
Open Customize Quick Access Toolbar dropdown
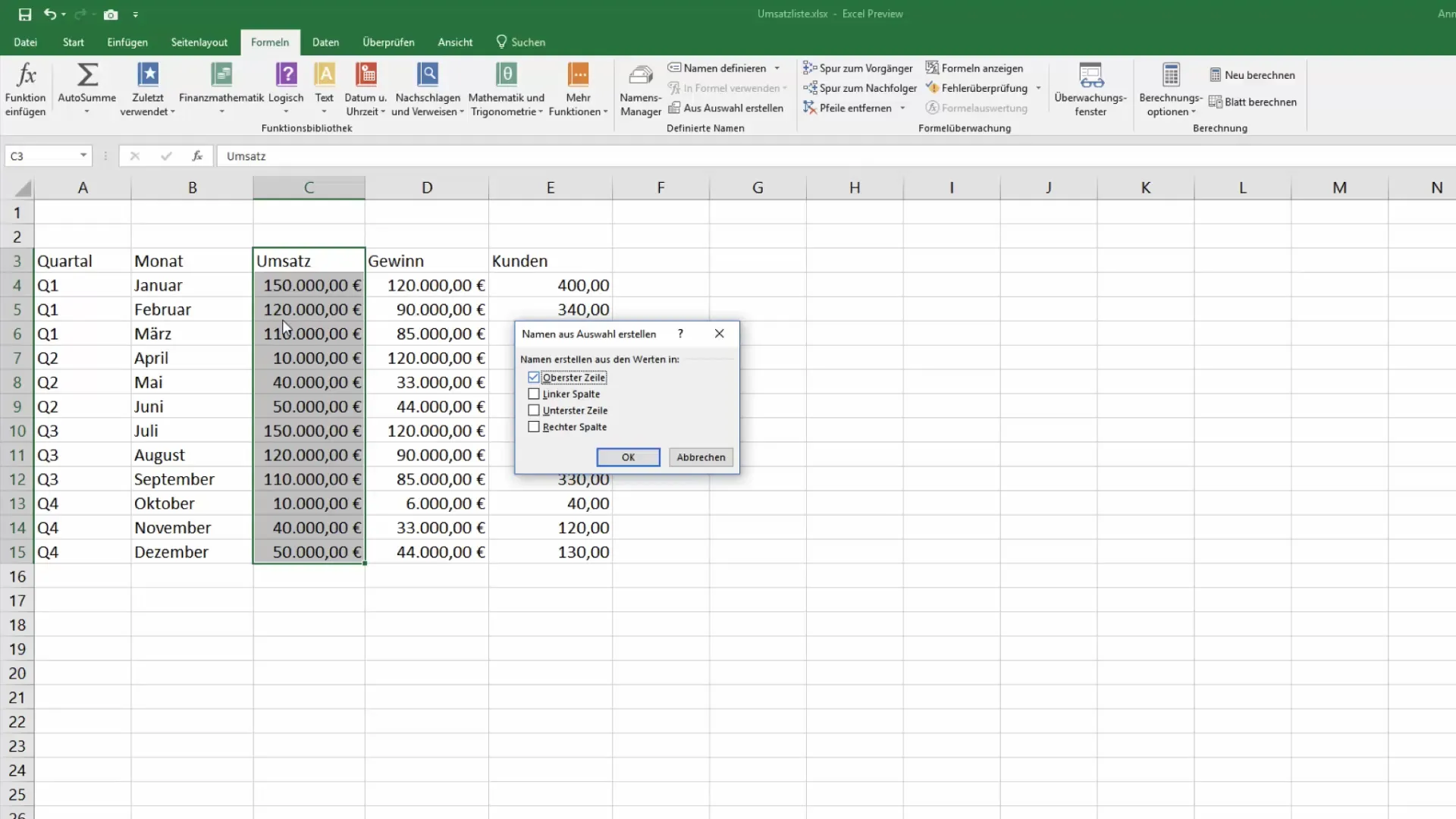pyautogui.click(x=135, y=14)
